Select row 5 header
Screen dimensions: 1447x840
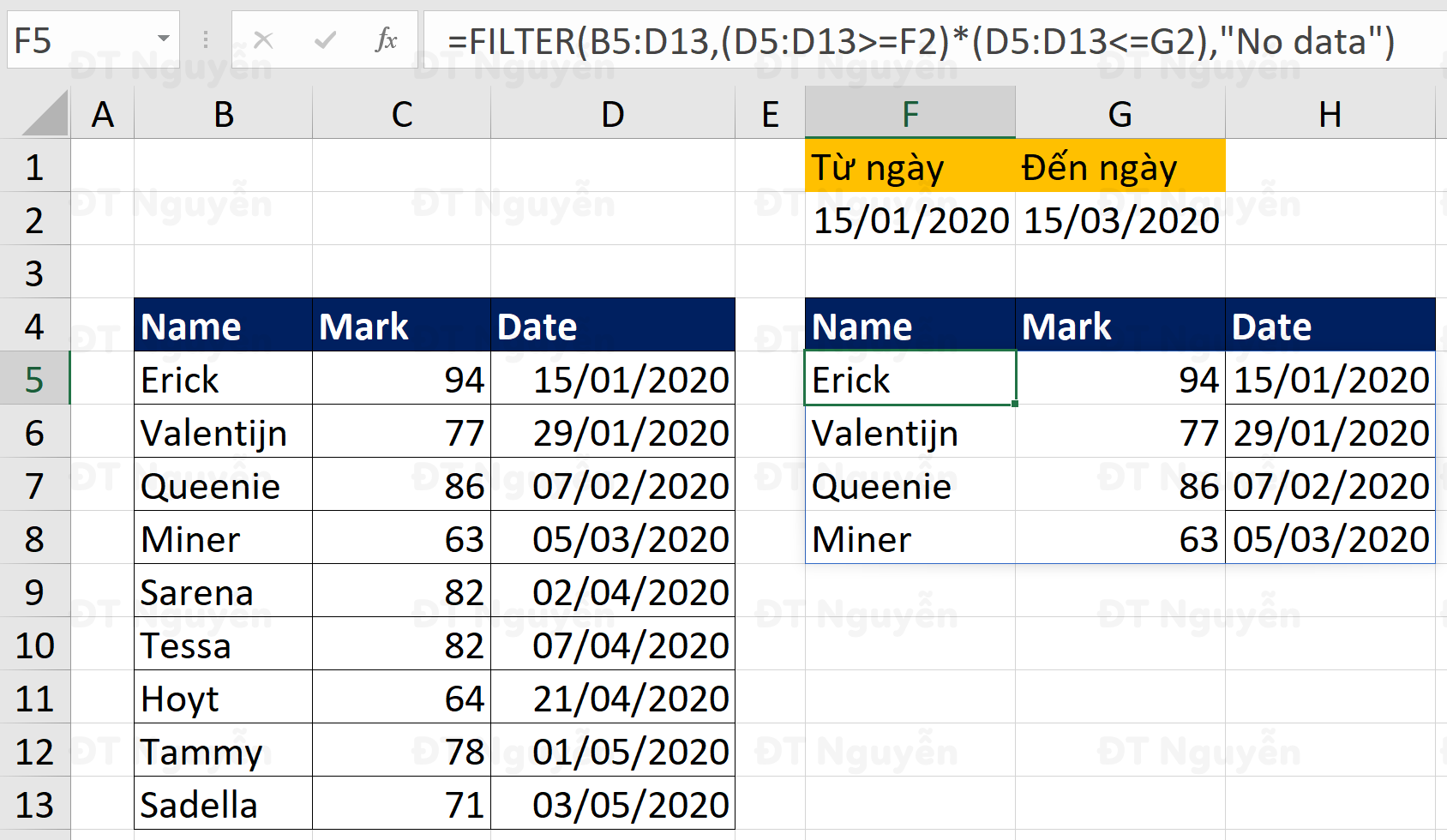click(x=34, y=379)
